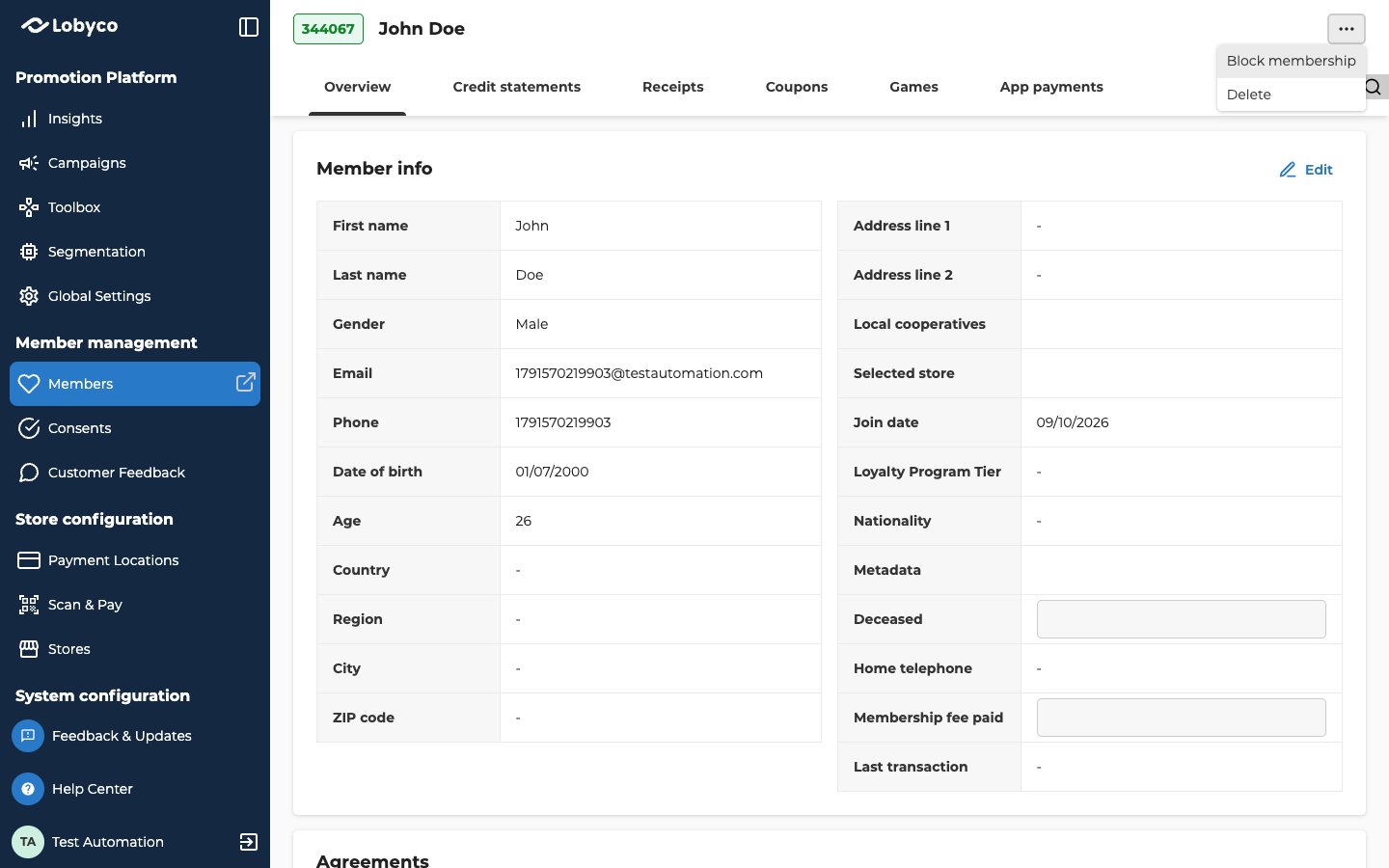Click the Test Automation account name

tap(108, 842)
